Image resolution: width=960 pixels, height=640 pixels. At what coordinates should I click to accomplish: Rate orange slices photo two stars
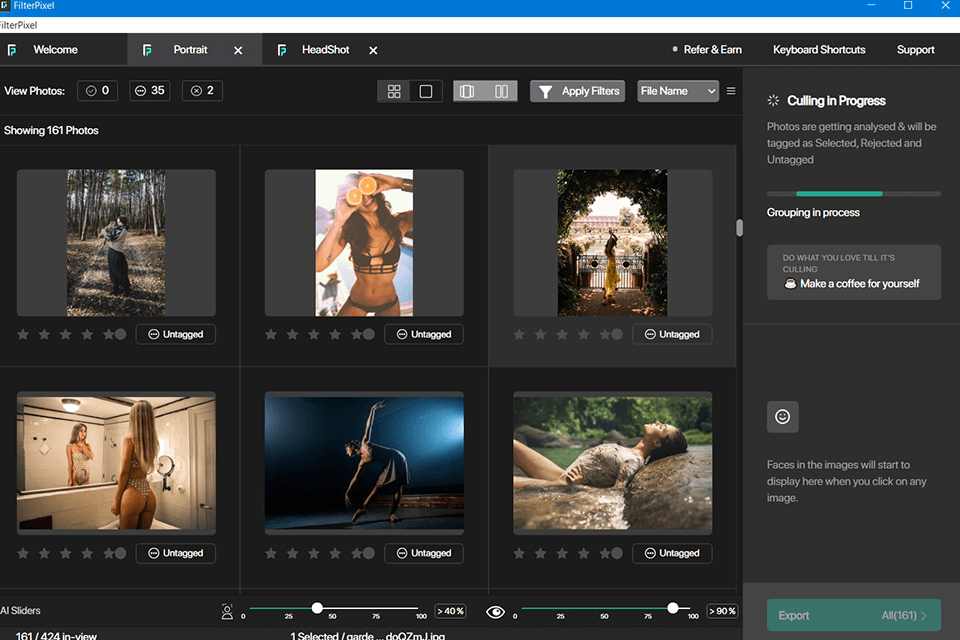click(293, 334)
